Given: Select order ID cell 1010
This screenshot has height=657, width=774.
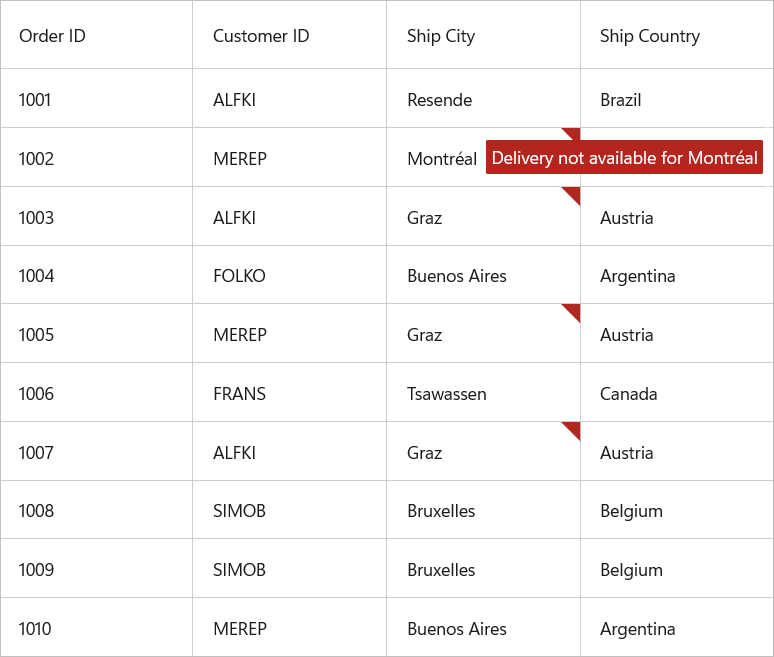Looking at the screenshot, I should point(36,629).
